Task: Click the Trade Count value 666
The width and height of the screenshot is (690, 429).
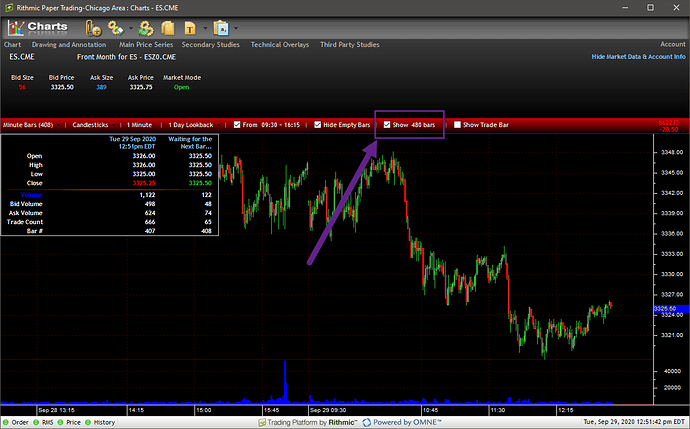Action: point(150,222)
